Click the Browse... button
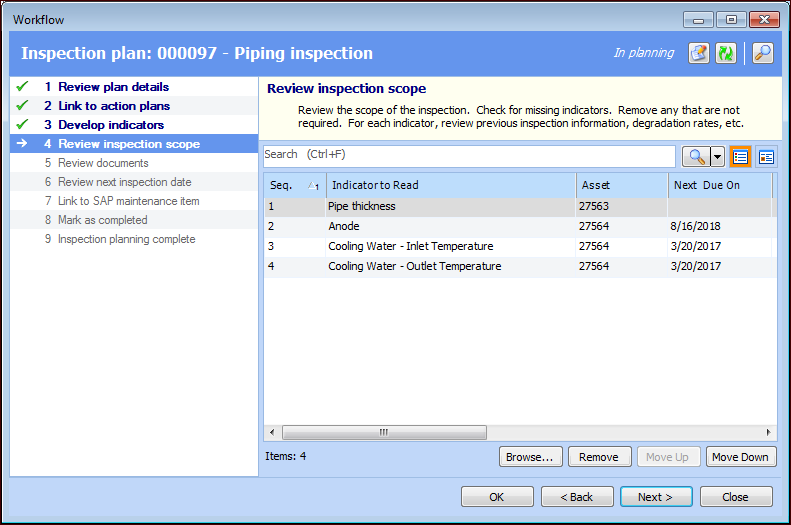This screenshot has width=791, height=525. [530, 457]
